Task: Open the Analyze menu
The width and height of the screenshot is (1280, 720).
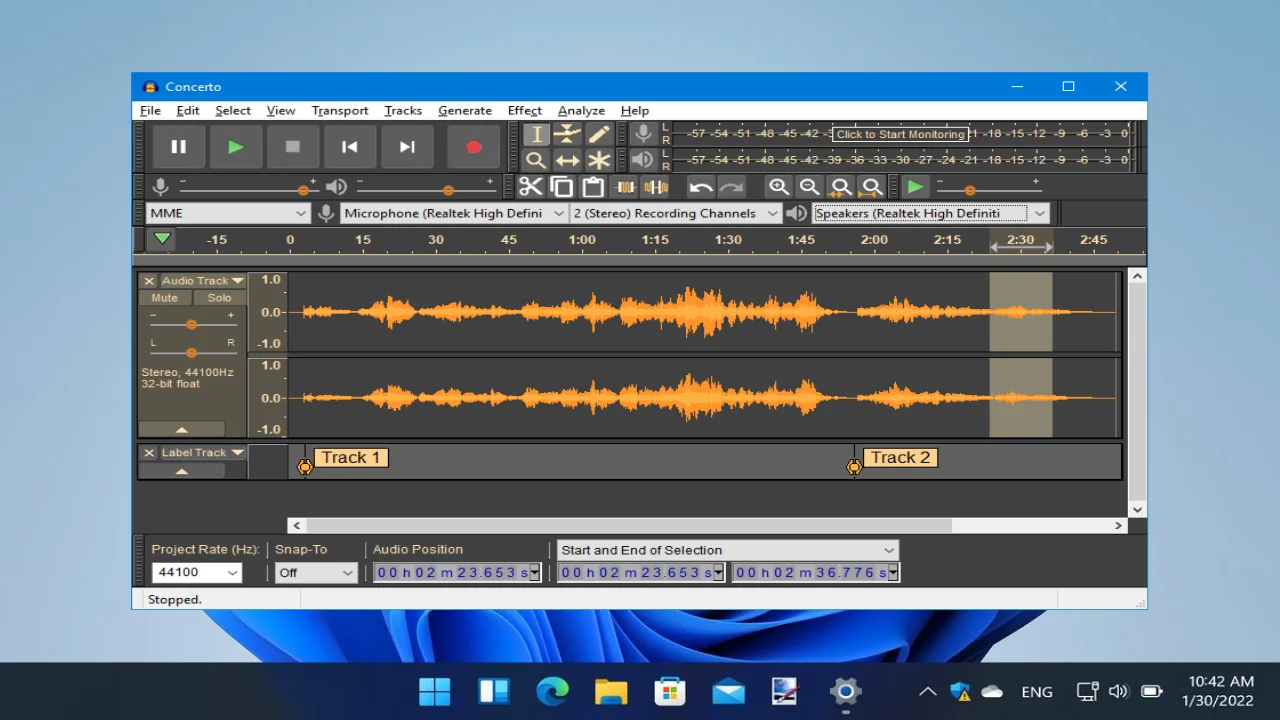Action: [x=581, y=111]
